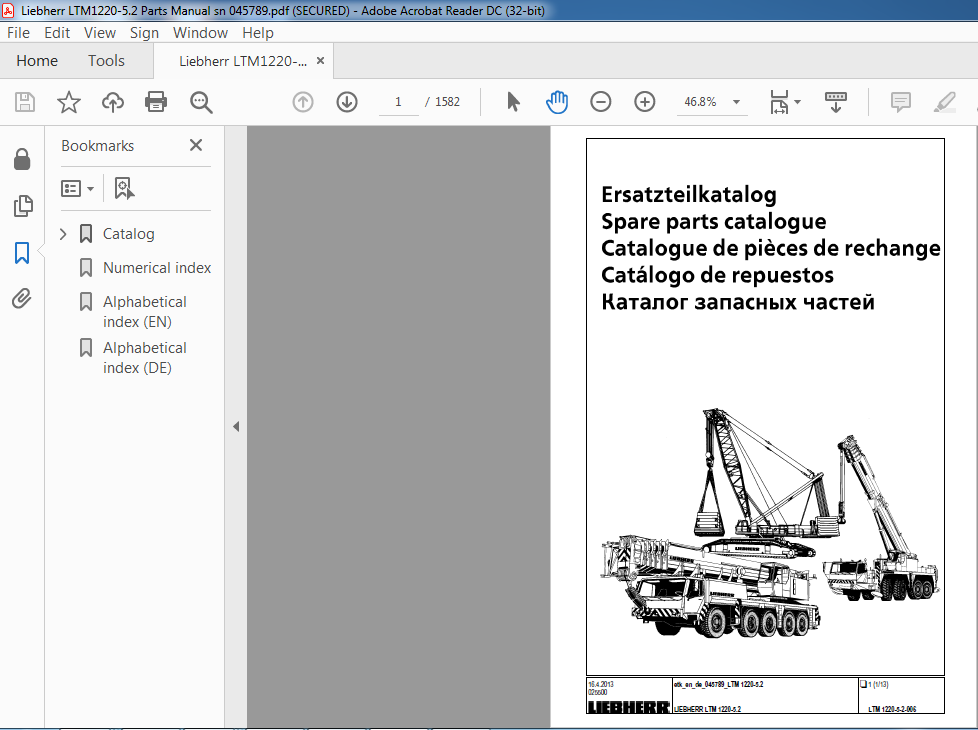
Task: Print the document
Action: 156,102
